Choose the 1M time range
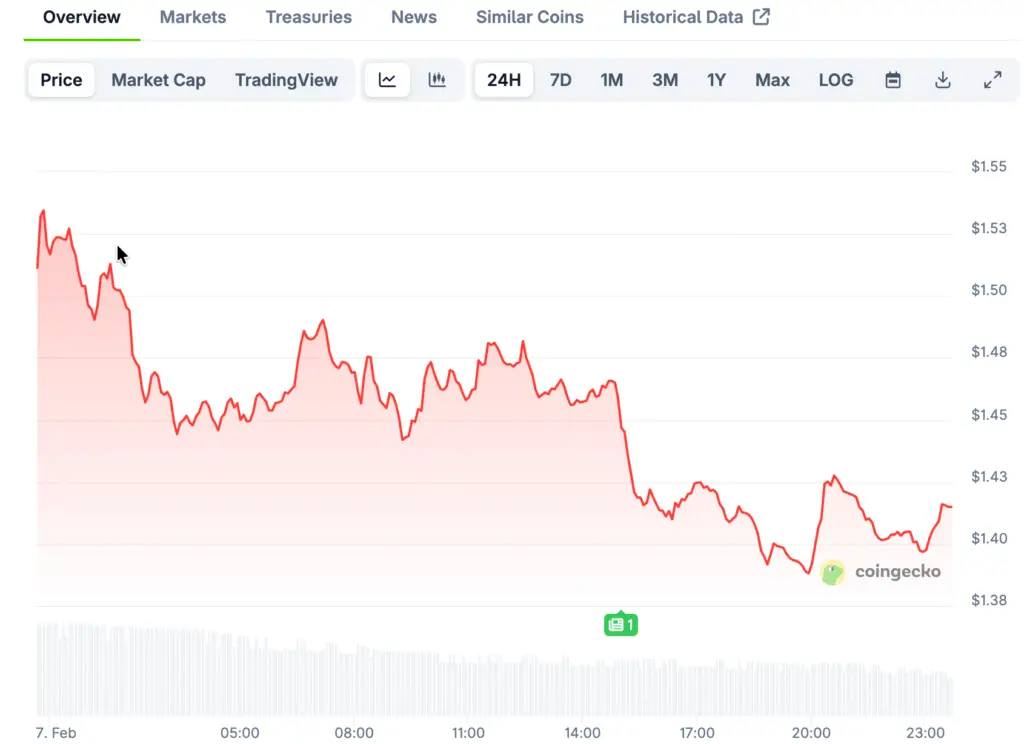This screenshot has height=744, width=1024. click(x=612, y=80)
